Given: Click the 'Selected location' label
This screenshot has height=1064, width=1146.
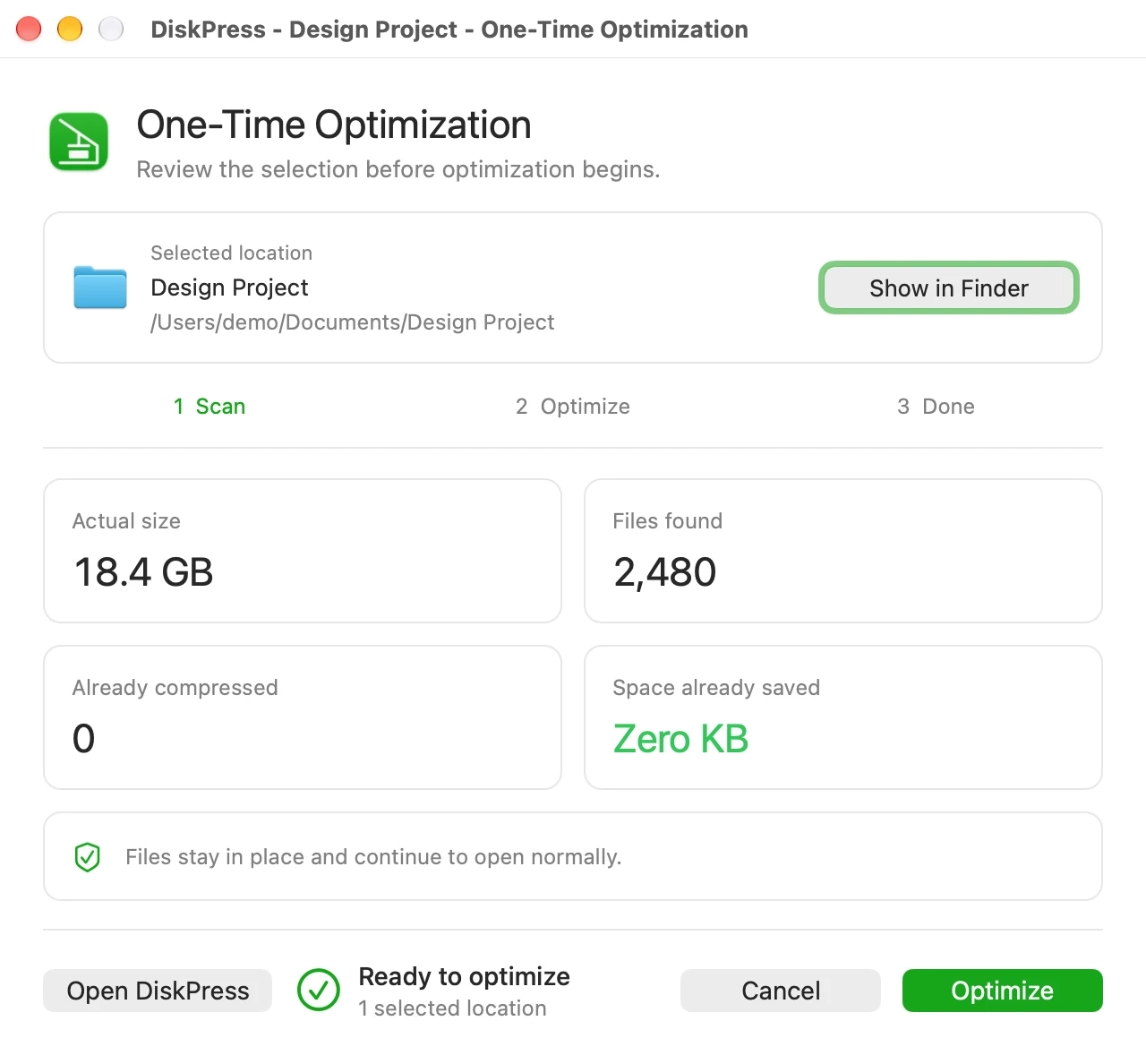Looking at the screenshot, I should pos(231,253).
